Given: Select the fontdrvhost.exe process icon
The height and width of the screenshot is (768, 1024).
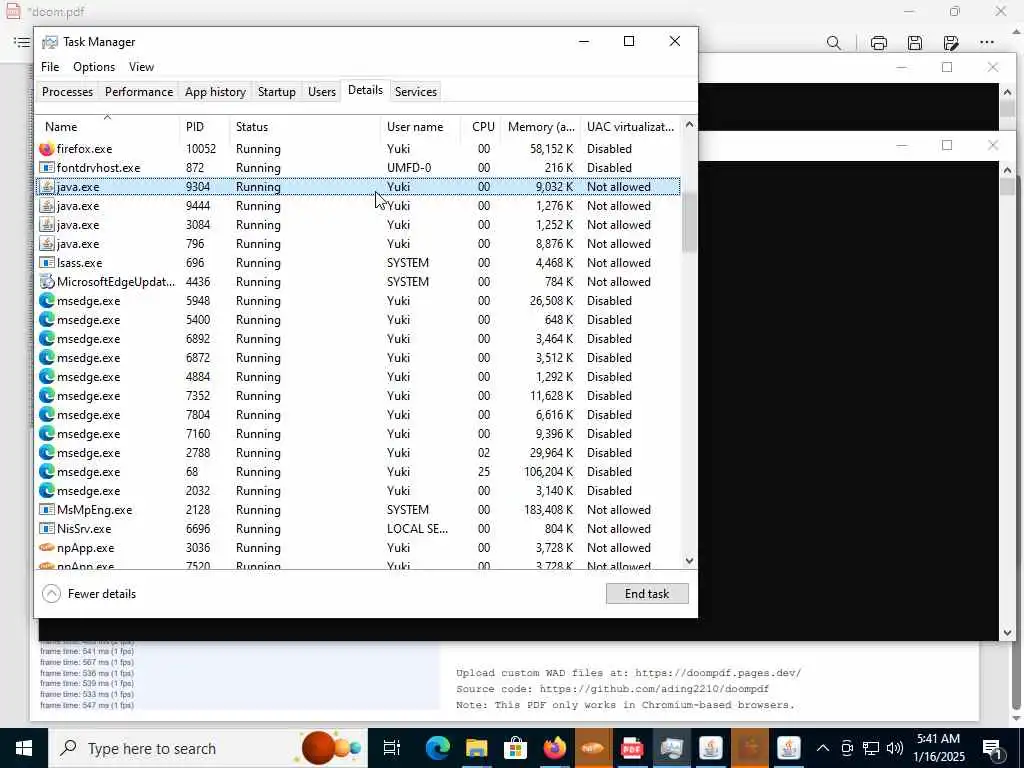Looking at the screenshot, I should click(x=46, y=168).
